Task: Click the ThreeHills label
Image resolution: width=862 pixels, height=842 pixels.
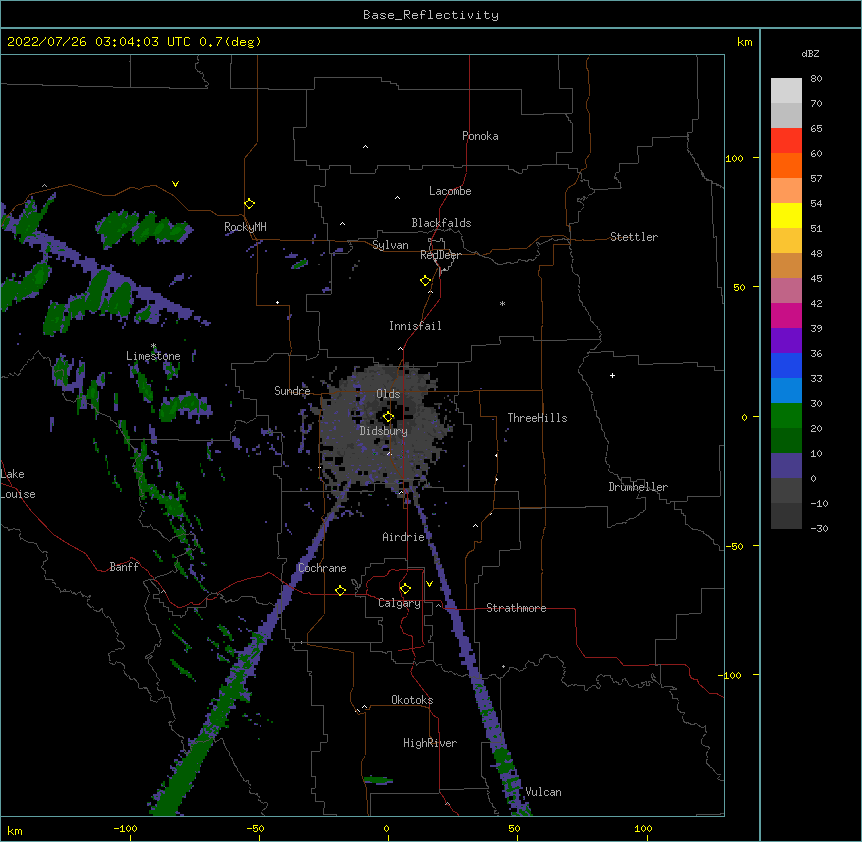Action: (x=538, y=418)
